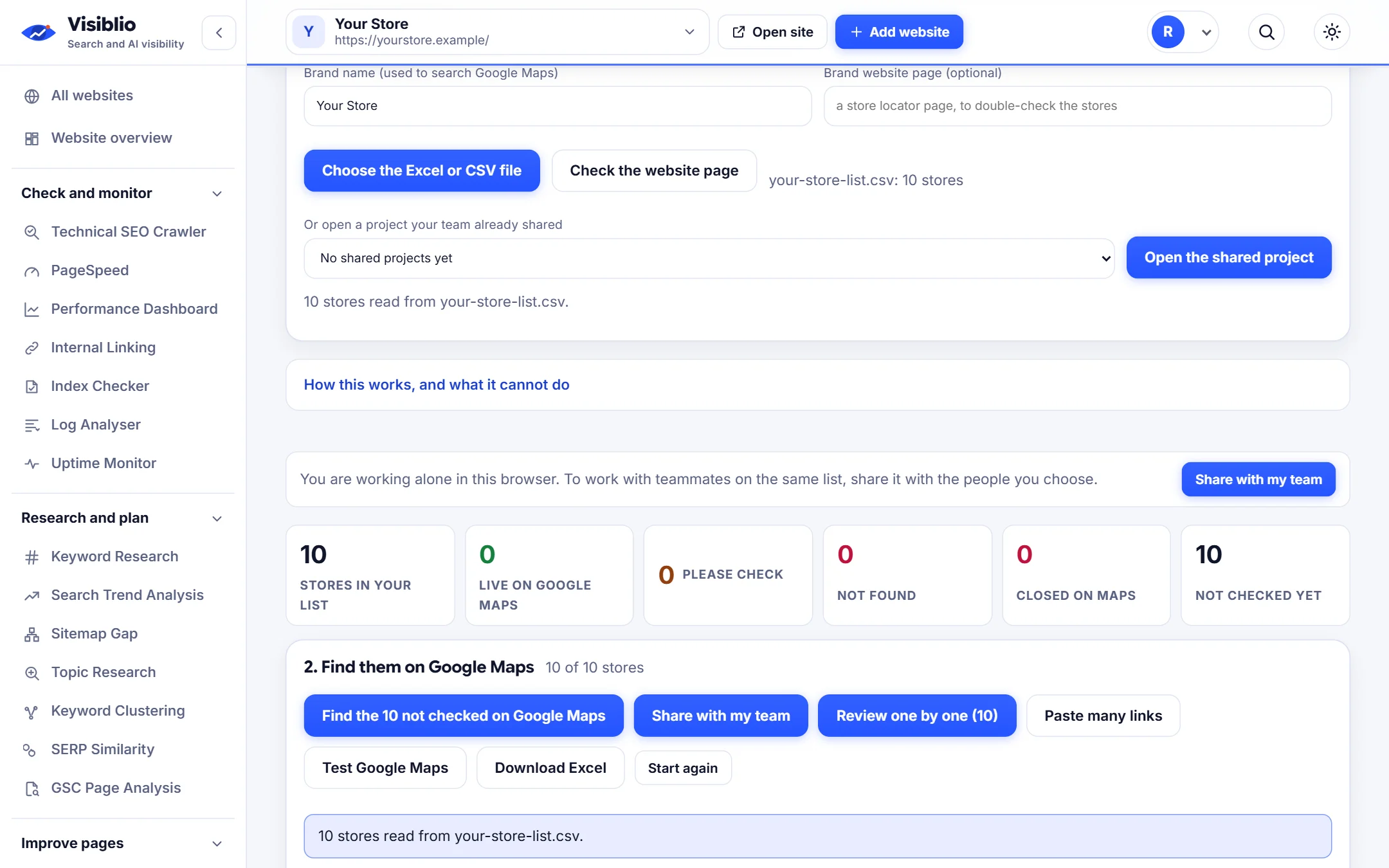Click the Index Checker document icon

coord(32,386)
